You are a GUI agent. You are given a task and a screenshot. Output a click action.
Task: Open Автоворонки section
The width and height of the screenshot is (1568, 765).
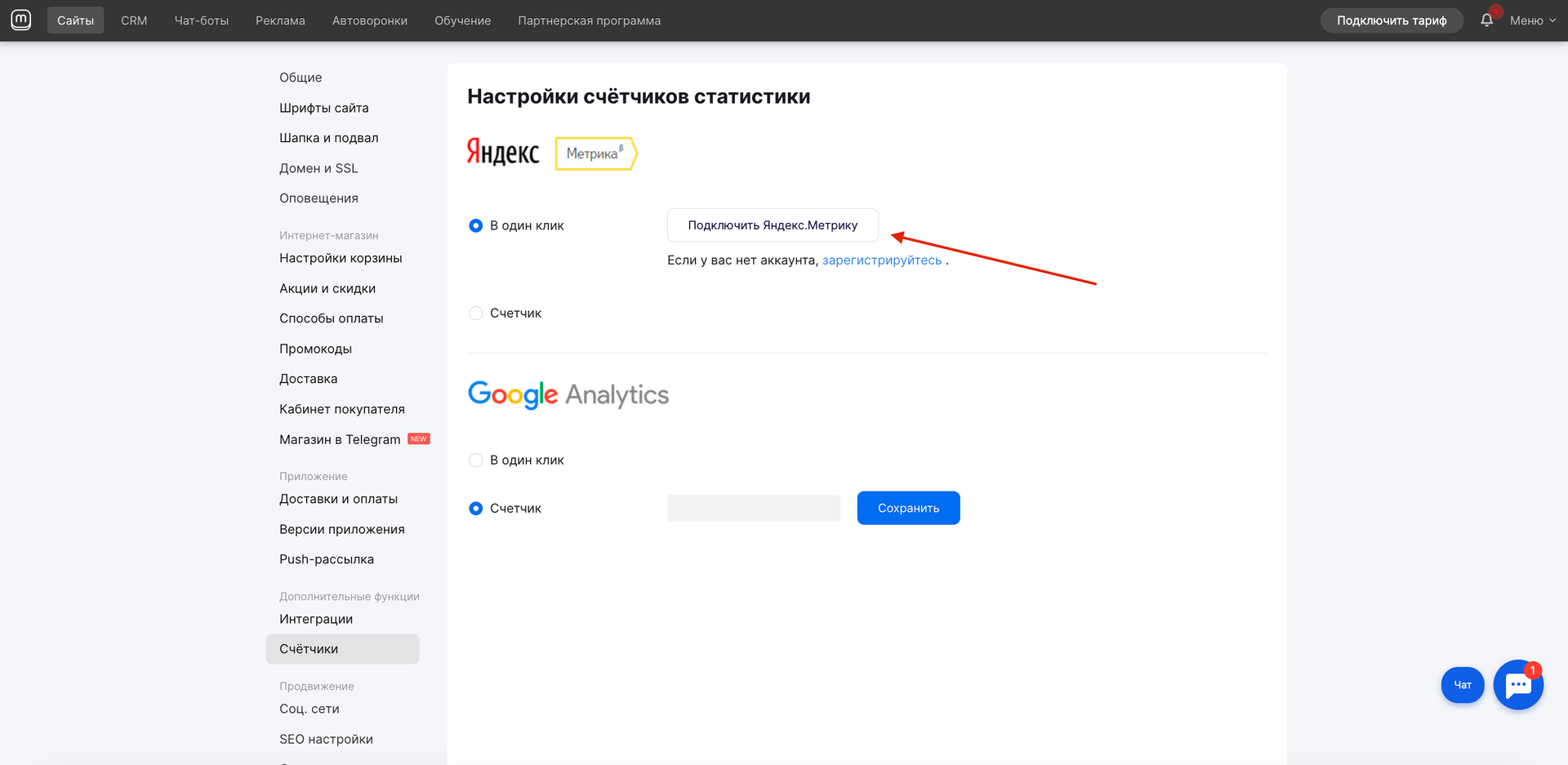point(370,20)
